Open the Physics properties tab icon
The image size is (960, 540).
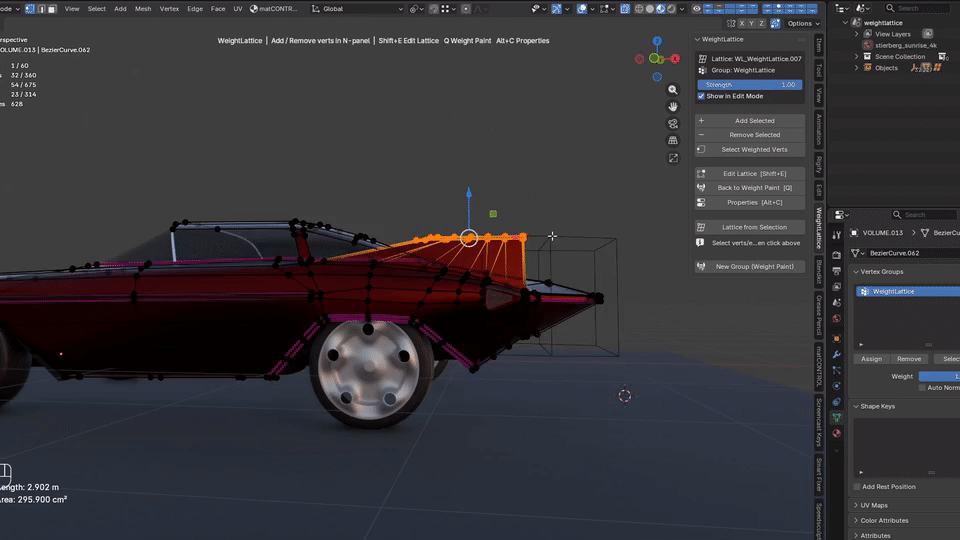pos(837,386)
